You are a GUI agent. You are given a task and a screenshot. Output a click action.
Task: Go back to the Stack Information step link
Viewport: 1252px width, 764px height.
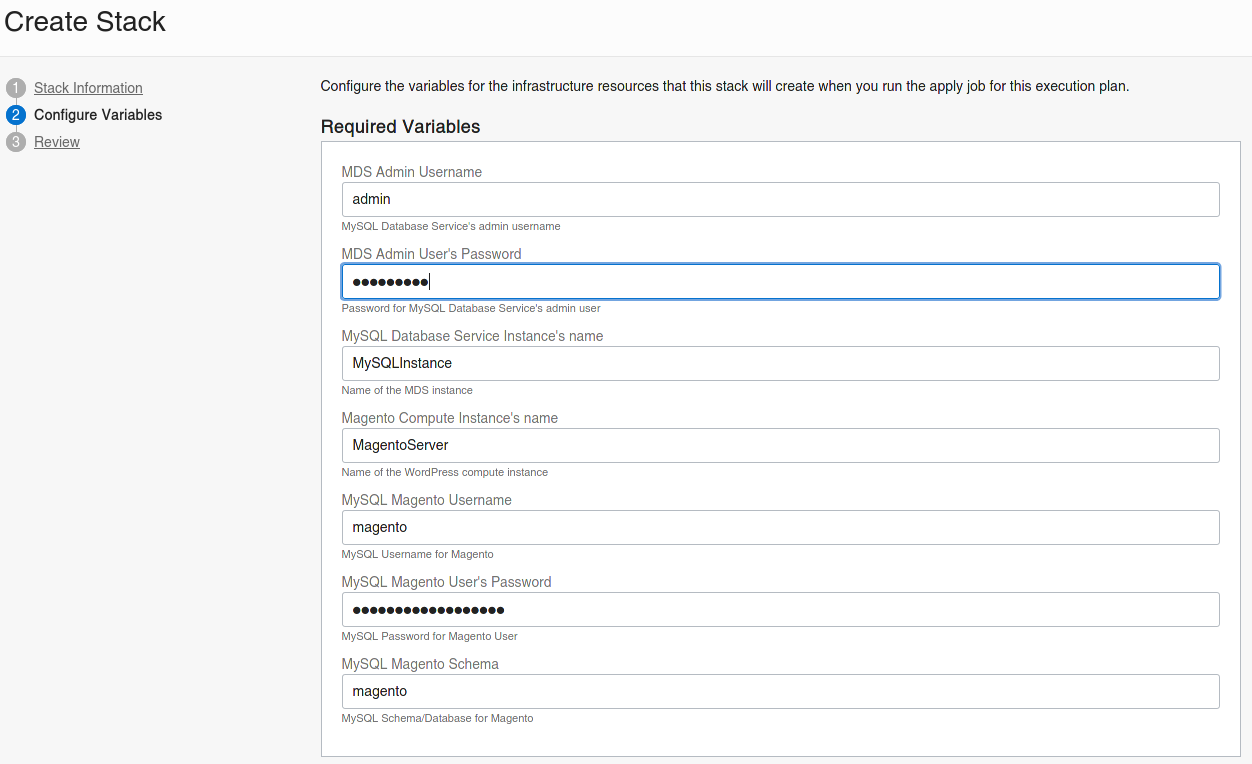click(x=88, y=88)
